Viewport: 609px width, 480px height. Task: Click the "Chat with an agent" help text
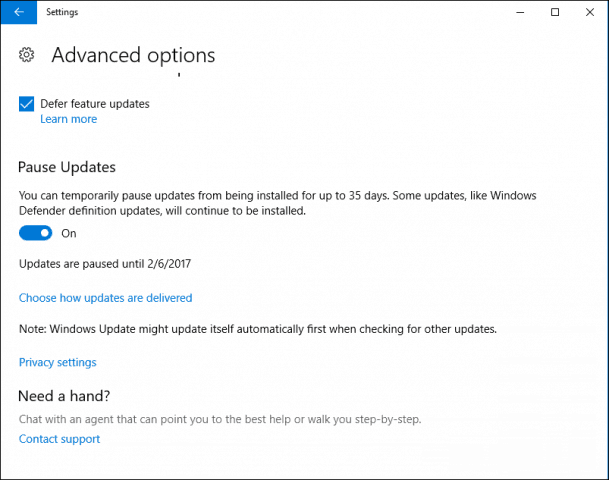[220, 419]
